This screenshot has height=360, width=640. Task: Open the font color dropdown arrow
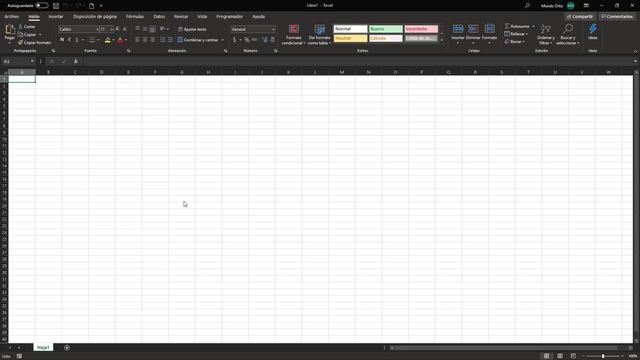[x=126, y=40]
